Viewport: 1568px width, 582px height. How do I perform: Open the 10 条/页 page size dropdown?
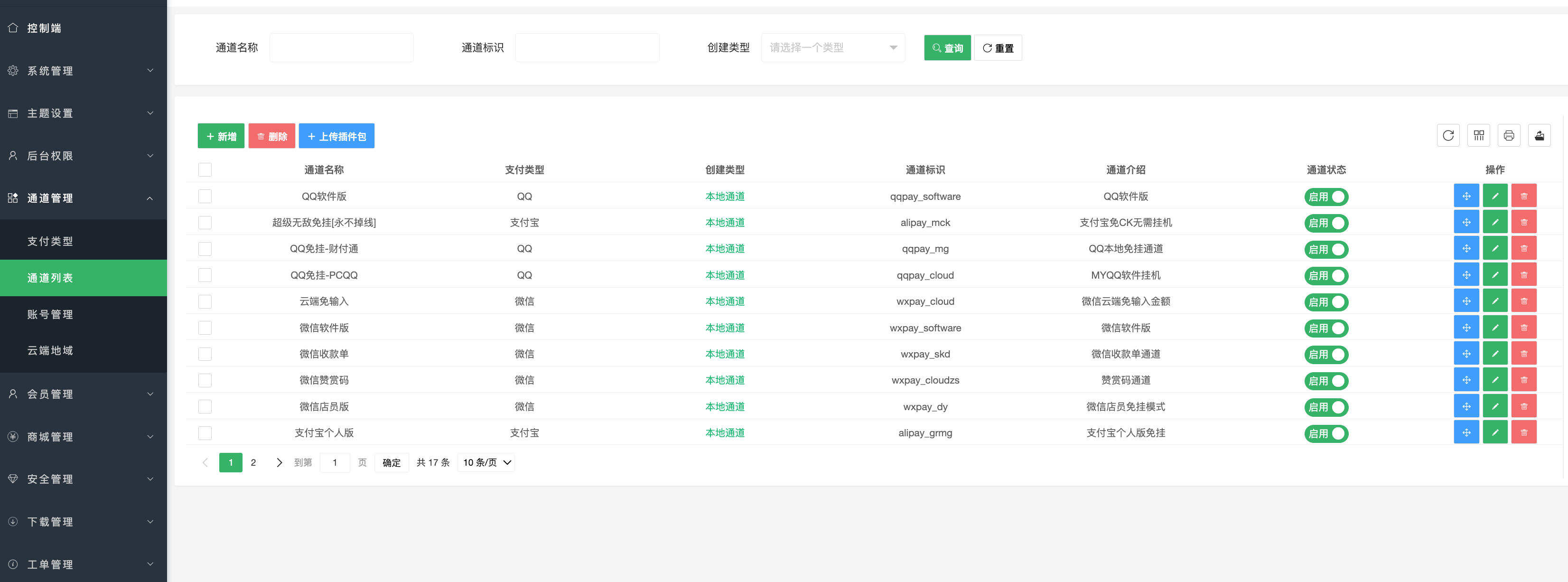[485, 462]
